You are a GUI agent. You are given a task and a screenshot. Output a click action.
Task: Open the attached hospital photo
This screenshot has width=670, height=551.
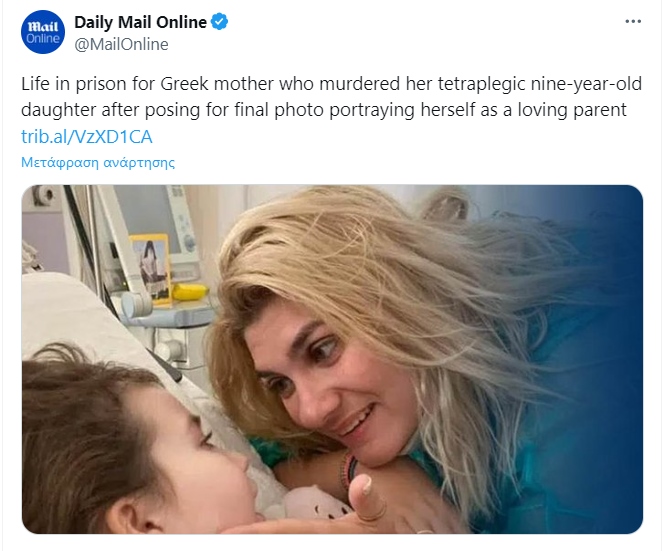(332, 359)
